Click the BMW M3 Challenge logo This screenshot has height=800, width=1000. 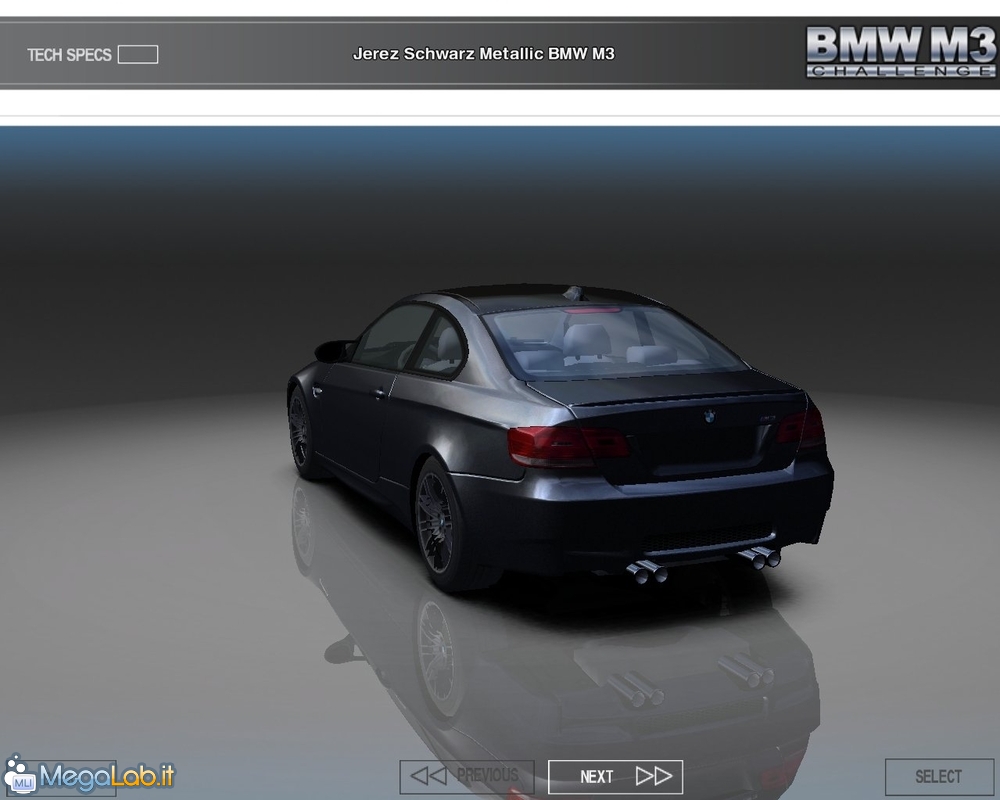coord(901,52)
